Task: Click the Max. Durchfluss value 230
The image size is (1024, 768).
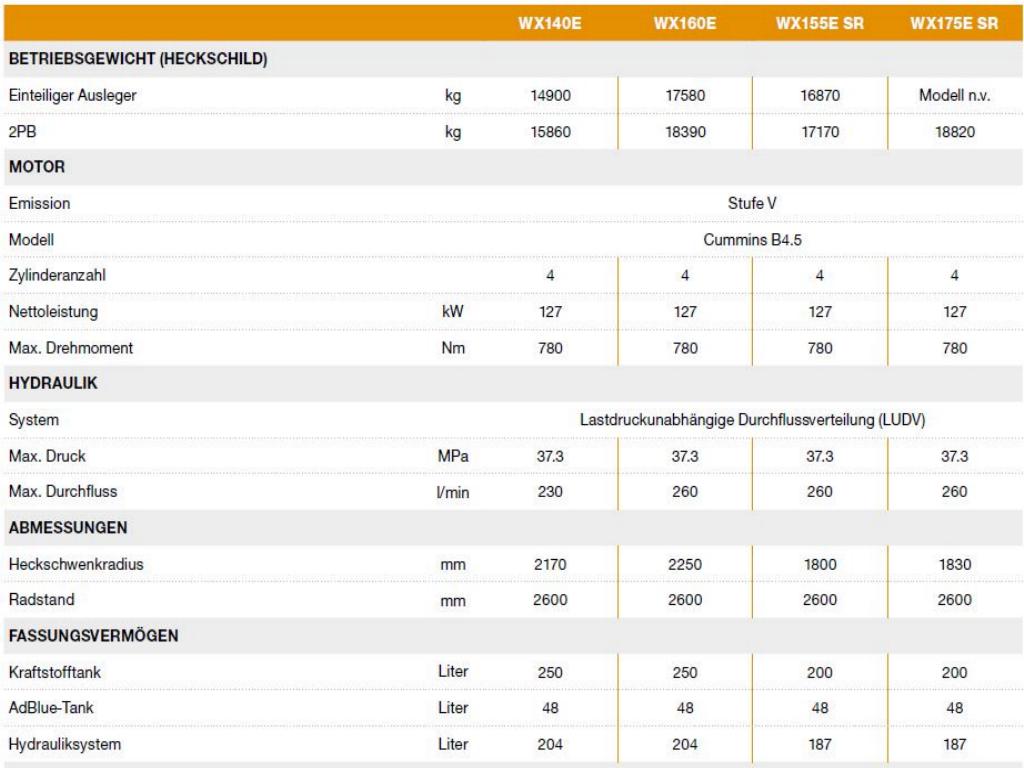Action: point(550,492)
